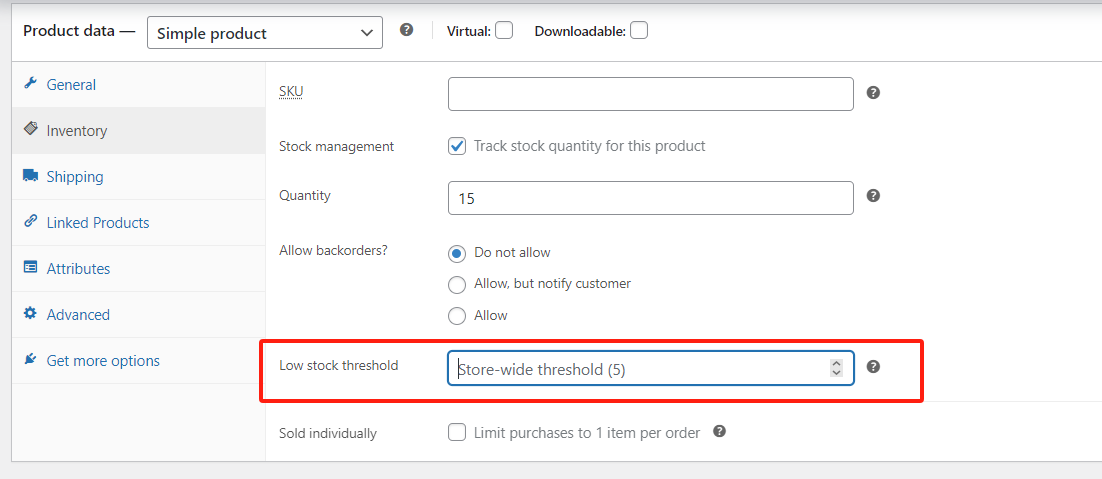Check Limit purchases to 1 item per order
Viewport: 1102px width, 479px height.
[x=457, y=433]
